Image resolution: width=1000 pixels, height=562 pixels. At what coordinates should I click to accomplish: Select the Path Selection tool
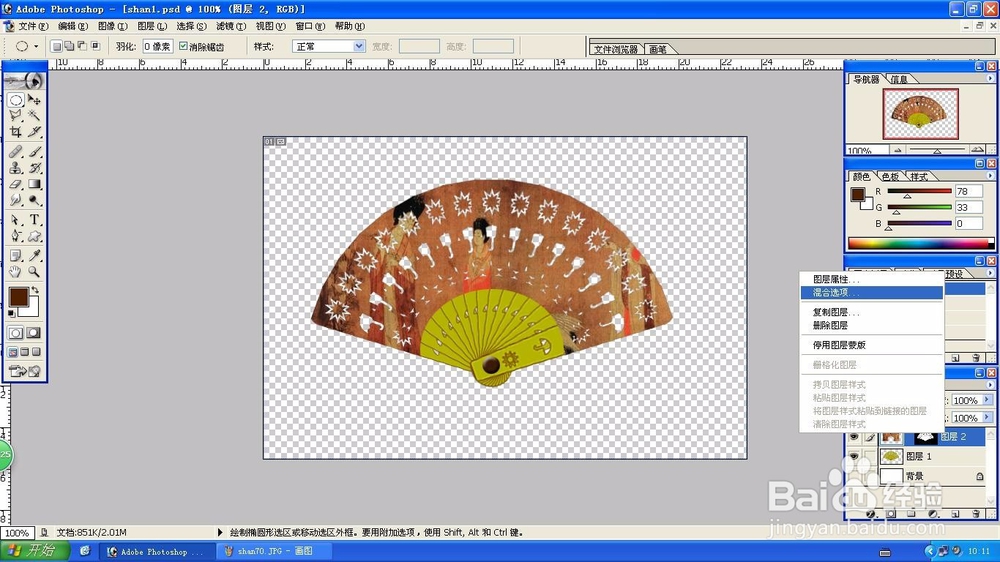[16, 220]
